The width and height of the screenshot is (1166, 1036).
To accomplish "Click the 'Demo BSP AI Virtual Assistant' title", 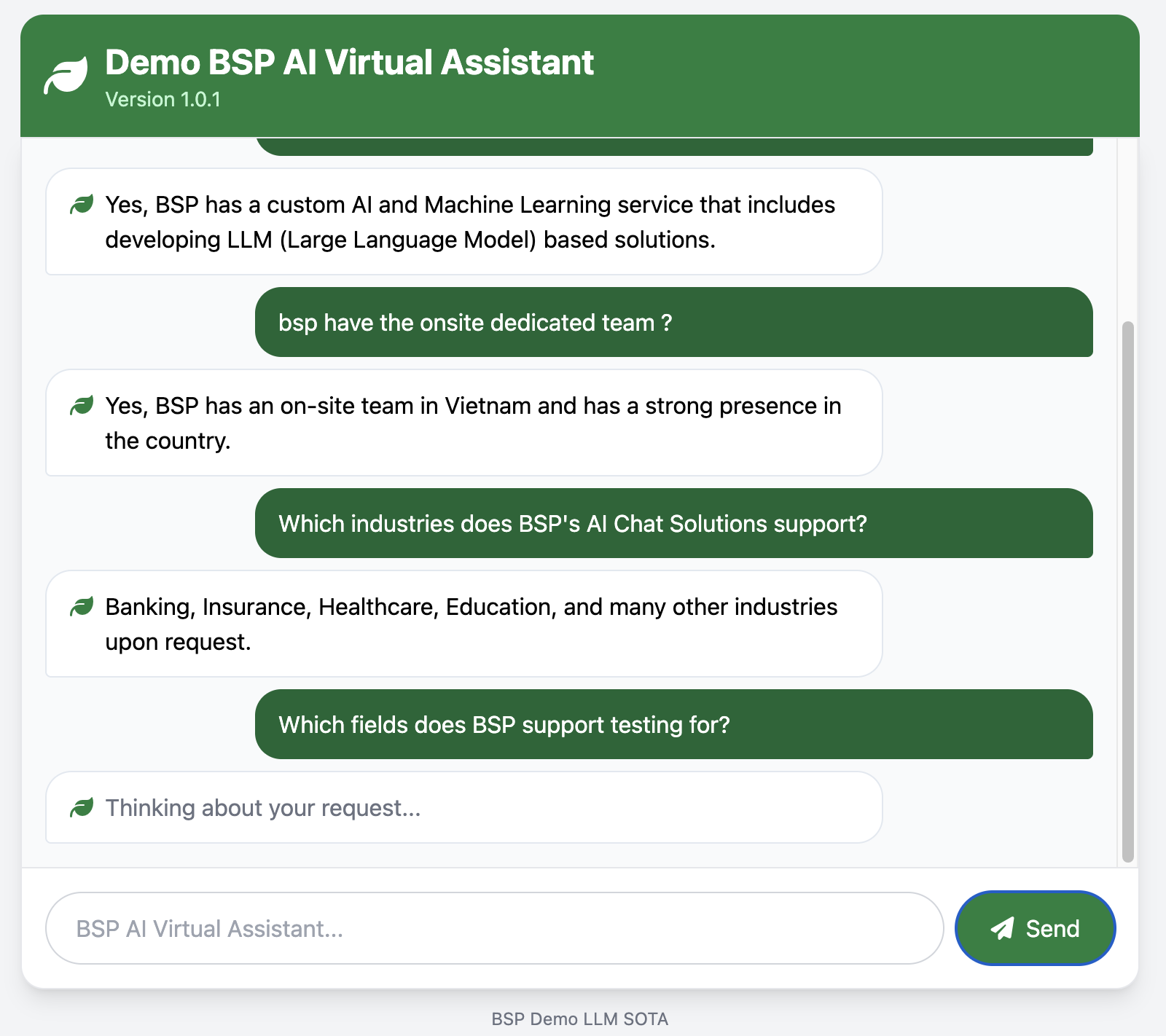I will (x=349, y=62).
